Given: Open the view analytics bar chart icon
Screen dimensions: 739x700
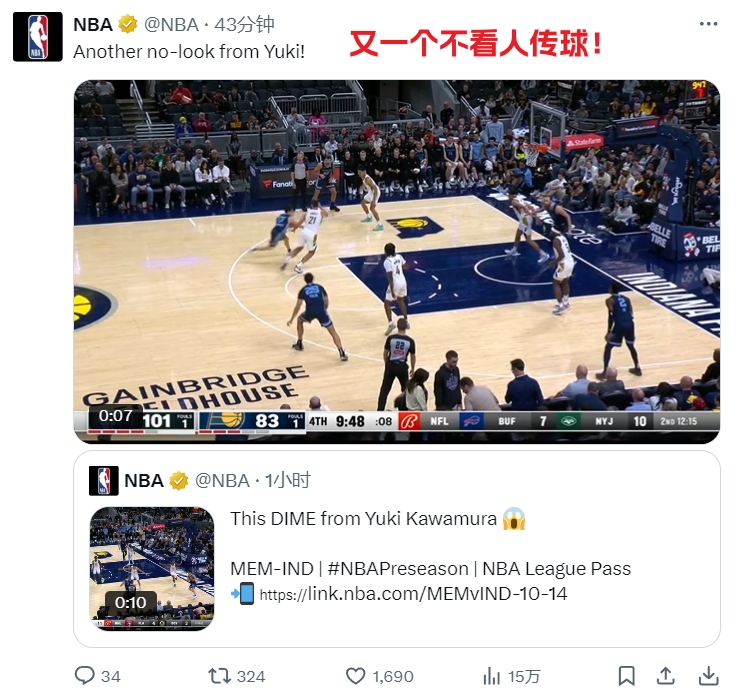Looking at the screenshot, I should point(492,676).
